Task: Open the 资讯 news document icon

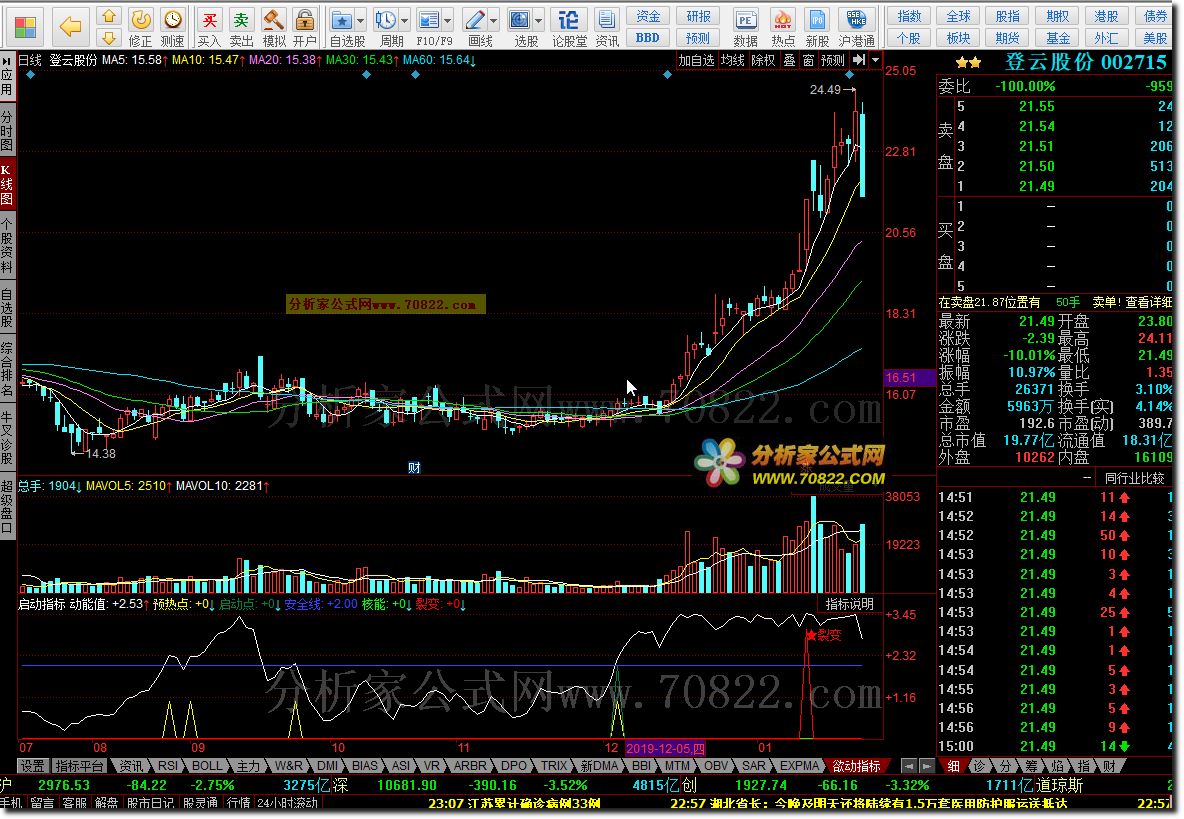Action: click(x=606, y=27)
